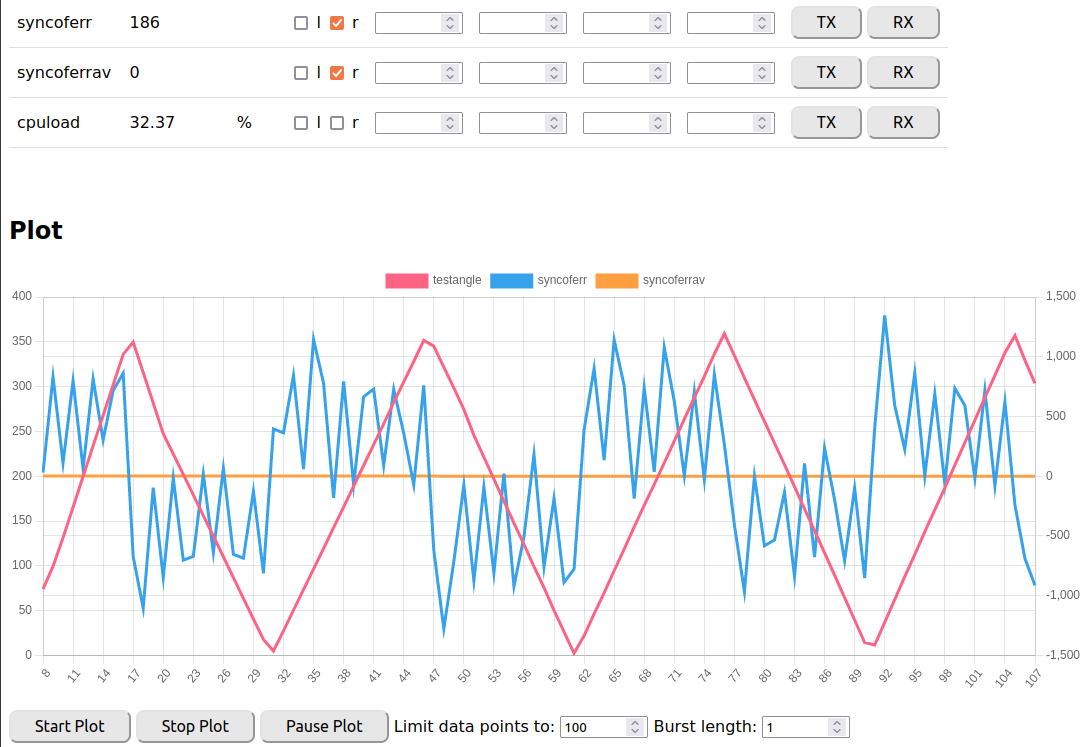Enable the l checkbox for syncoferr

(301, 23)
